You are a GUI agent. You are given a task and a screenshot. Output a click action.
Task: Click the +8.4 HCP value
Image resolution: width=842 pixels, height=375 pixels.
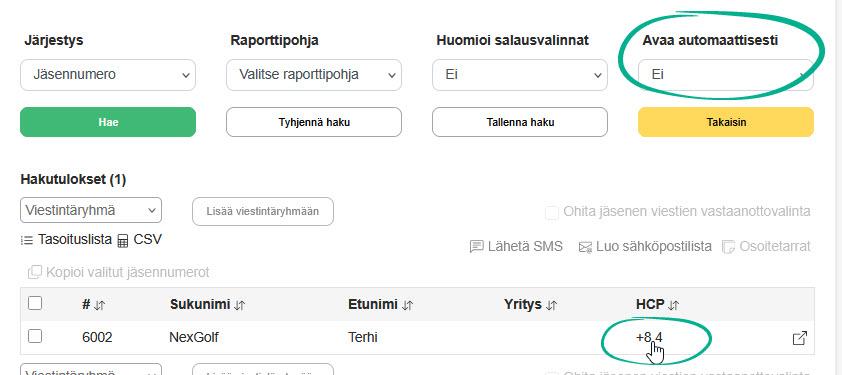tap(649, 337)
